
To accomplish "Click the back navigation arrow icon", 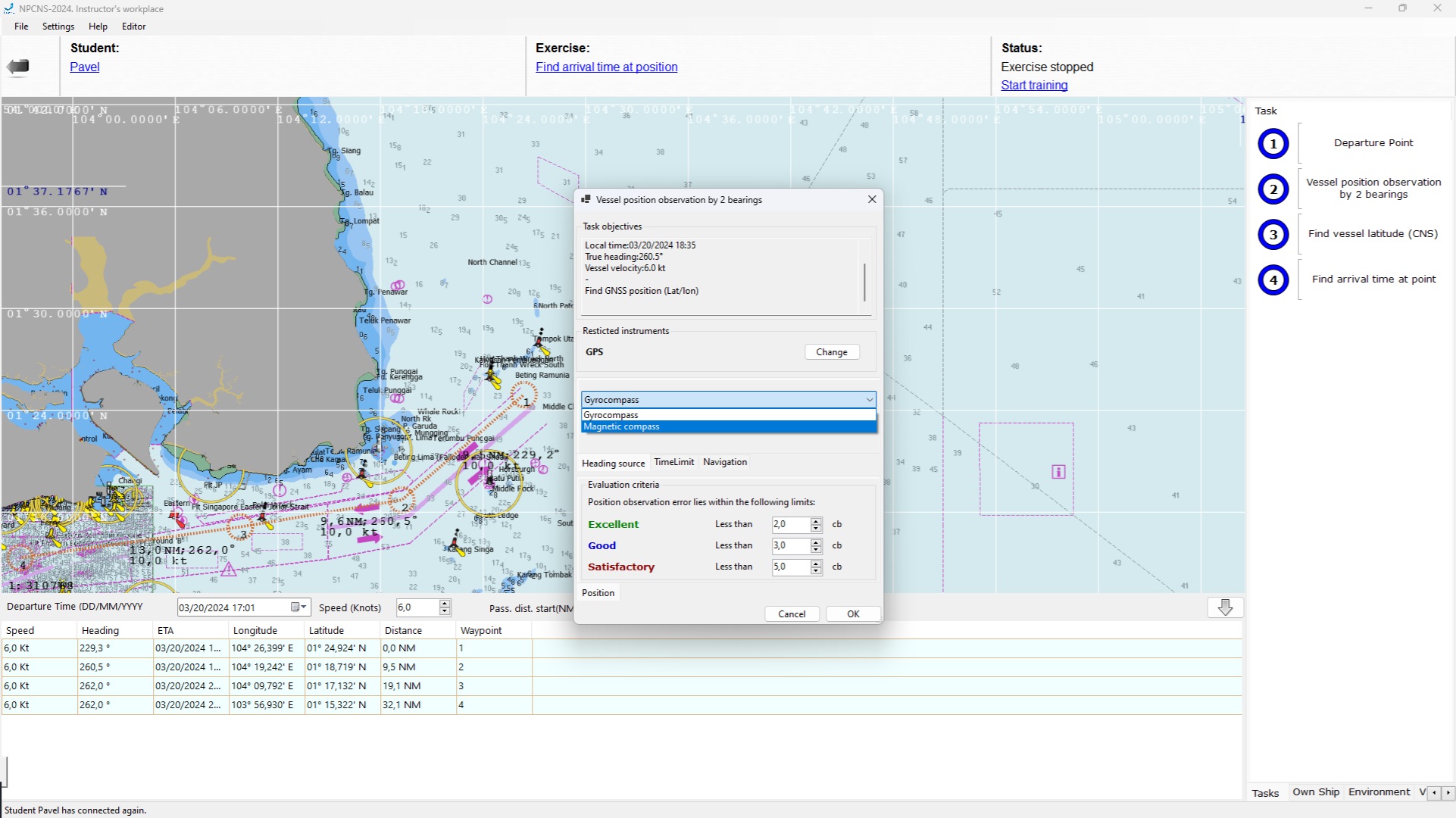I will tap(17, 67).
